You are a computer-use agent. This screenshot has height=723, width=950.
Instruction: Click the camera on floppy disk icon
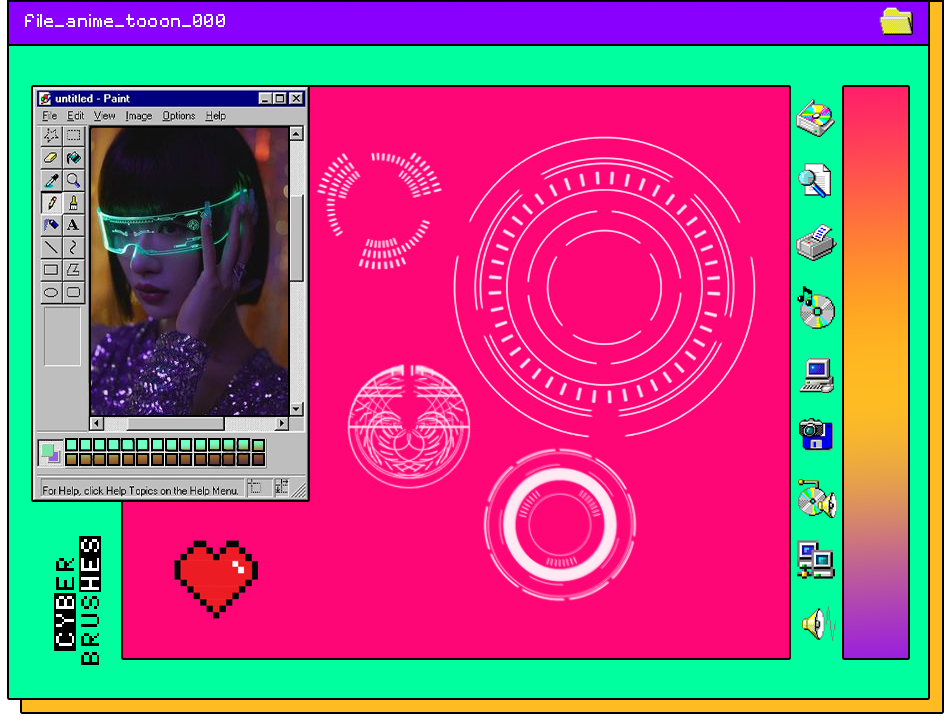pos(815,434)
